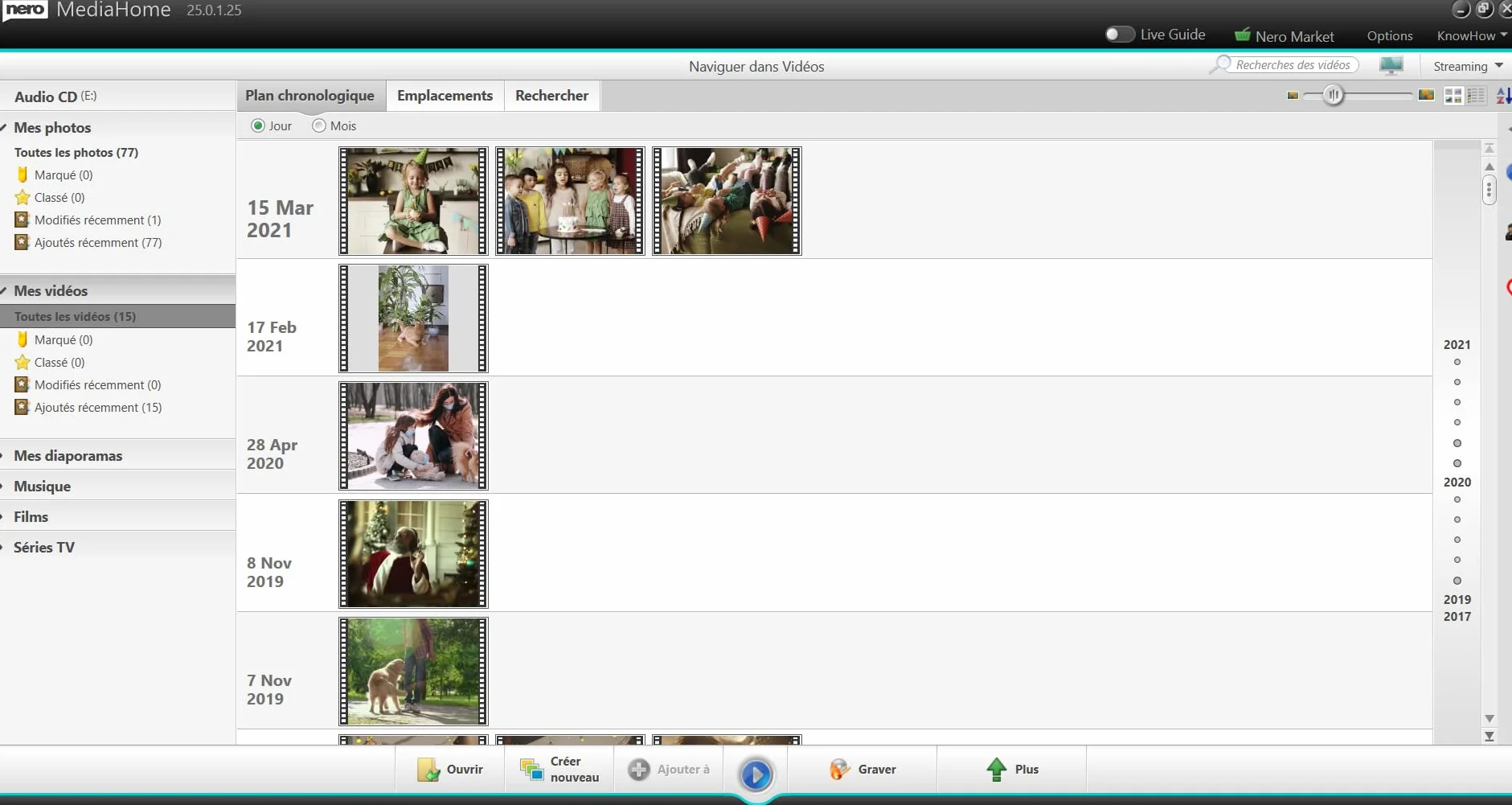Viewport: 1512px width, 805px height.
Task: Click the Créer nouveau icon
Action: [531, 770]
